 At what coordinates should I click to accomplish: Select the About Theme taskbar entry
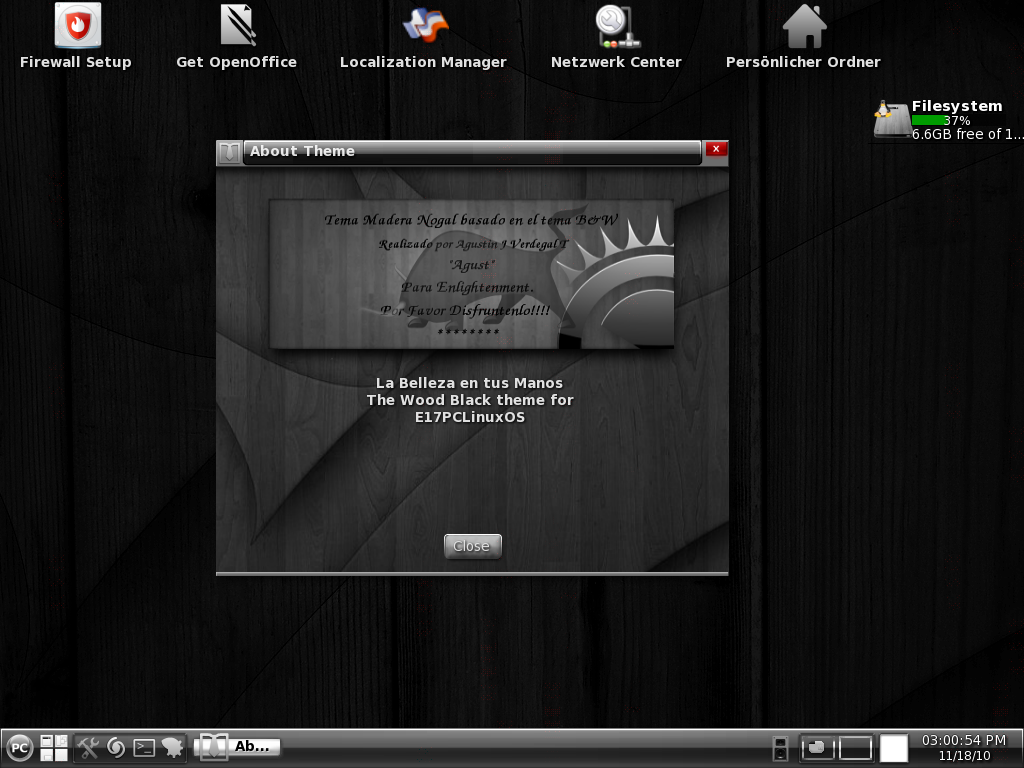(238, 746)
